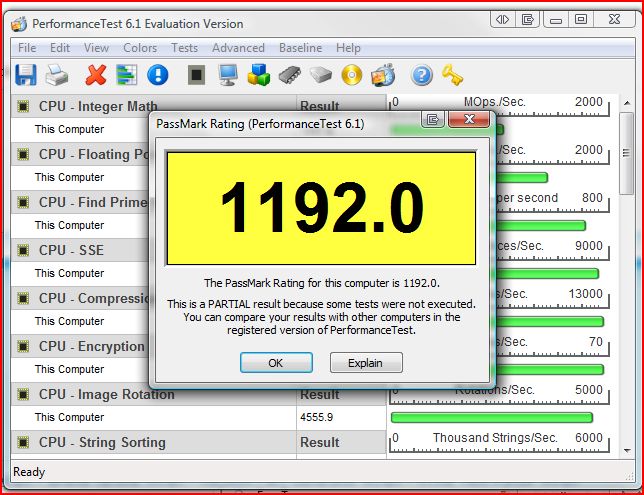Open the Advanced menu
644x495 pixels.
[x=238, y=48]
